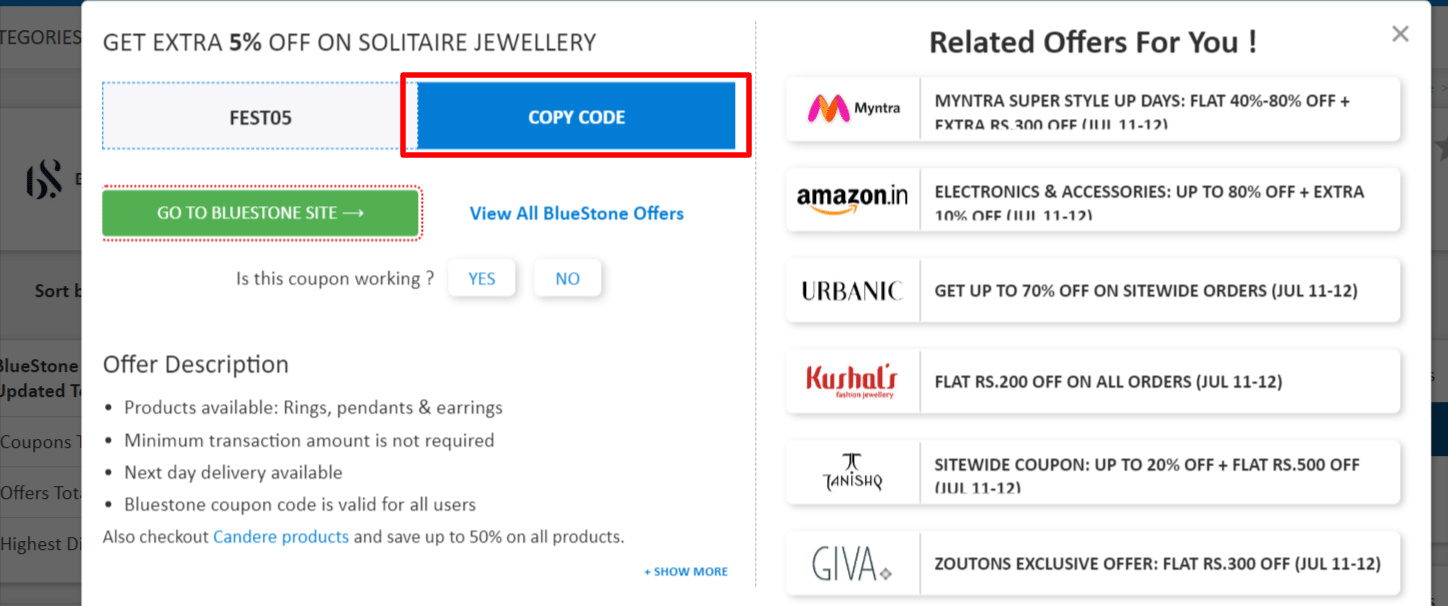This screenshot has width=1448, height=606.
Task: Open View All BlueStone Offers link
Action: tap(577, 213)
